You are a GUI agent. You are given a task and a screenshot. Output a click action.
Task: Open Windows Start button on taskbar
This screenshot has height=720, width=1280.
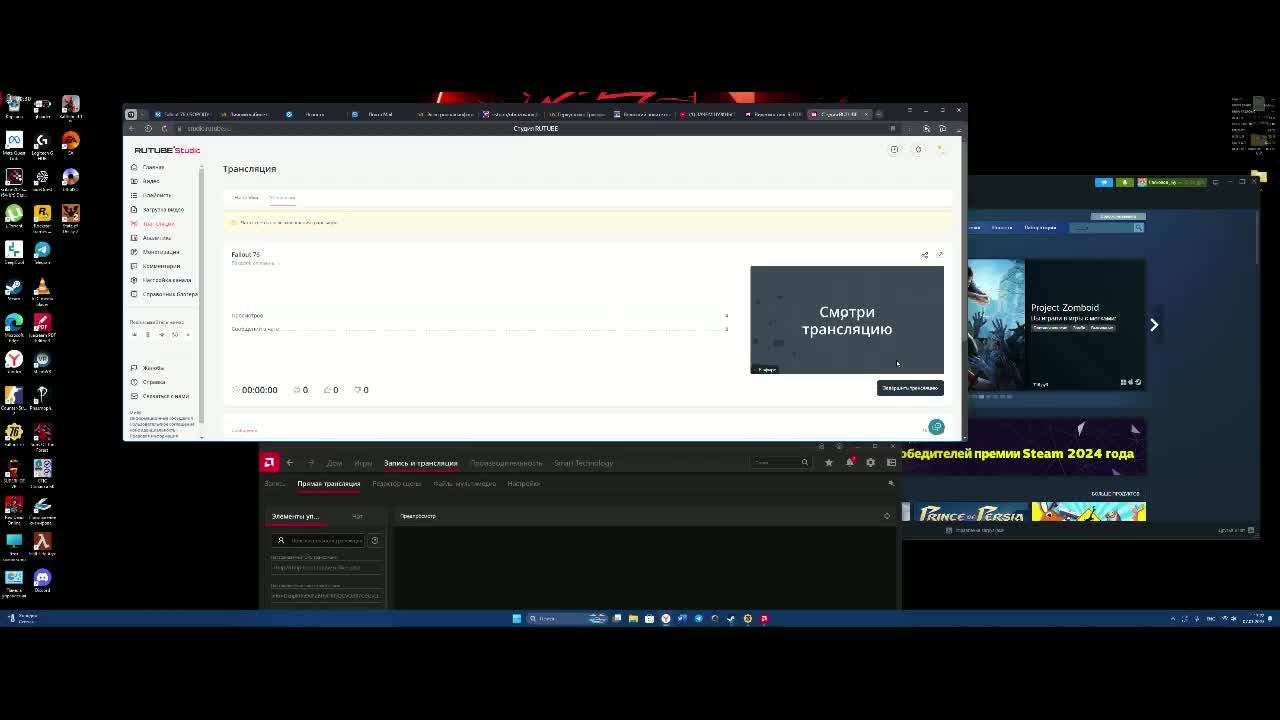[x=517, y=618]
